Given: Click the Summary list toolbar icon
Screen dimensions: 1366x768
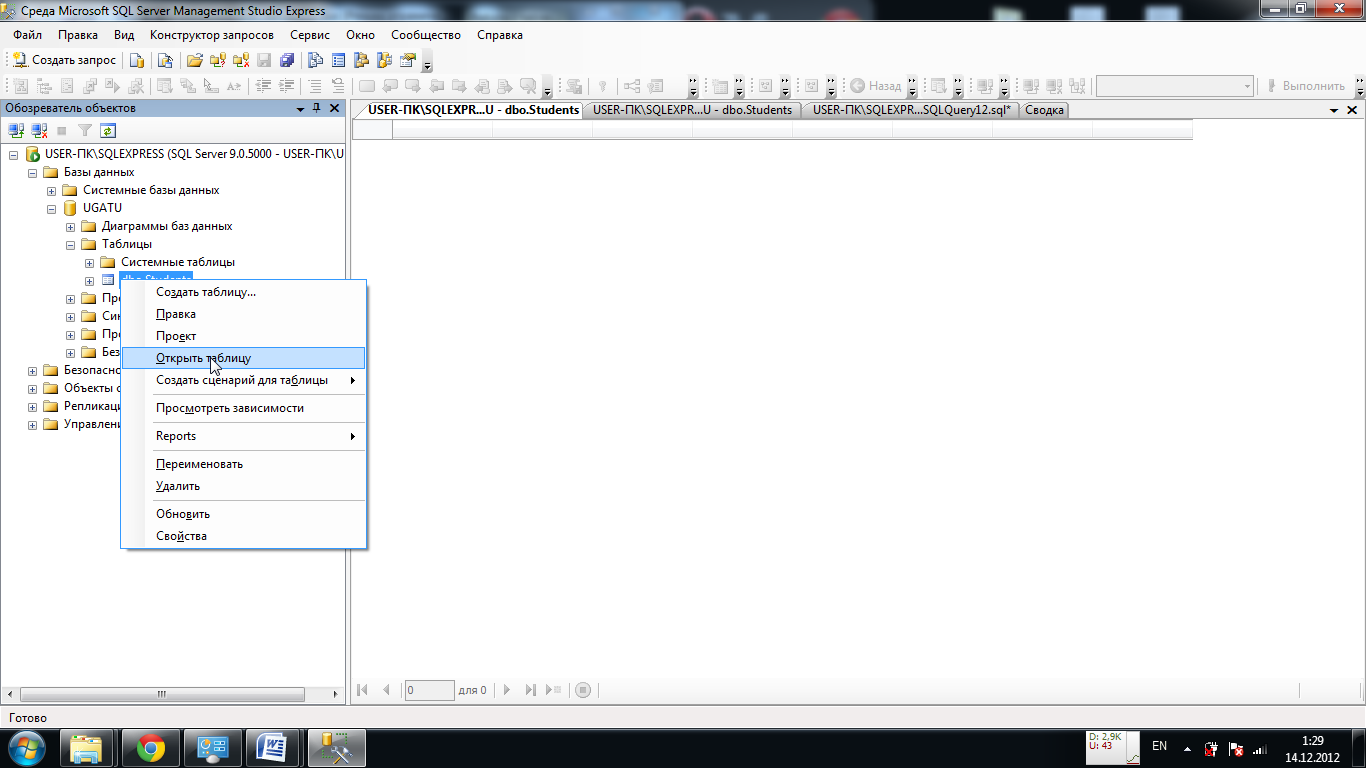Looking at the screenshot, I should pyautogui.click(x=338, y=60).
